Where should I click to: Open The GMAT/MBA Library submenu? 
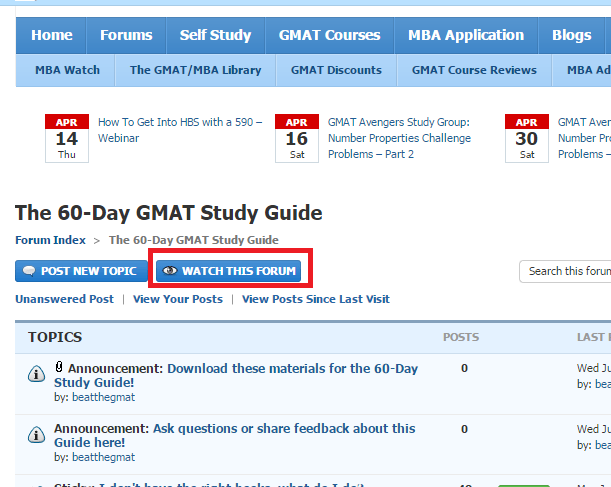pyautogui.click(x=196, y=70)
